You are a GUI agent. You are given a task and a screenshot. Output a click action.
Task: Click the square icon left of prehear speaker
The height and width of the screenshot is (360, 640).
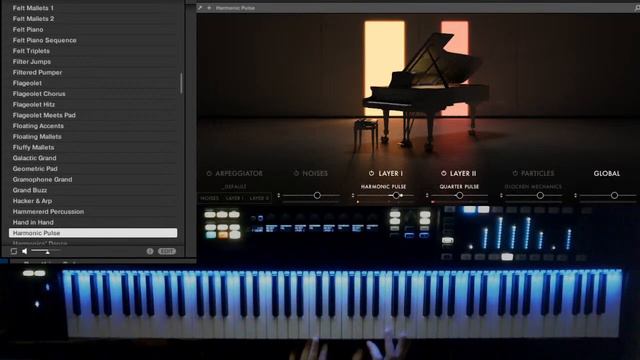[x=14, y=251]
